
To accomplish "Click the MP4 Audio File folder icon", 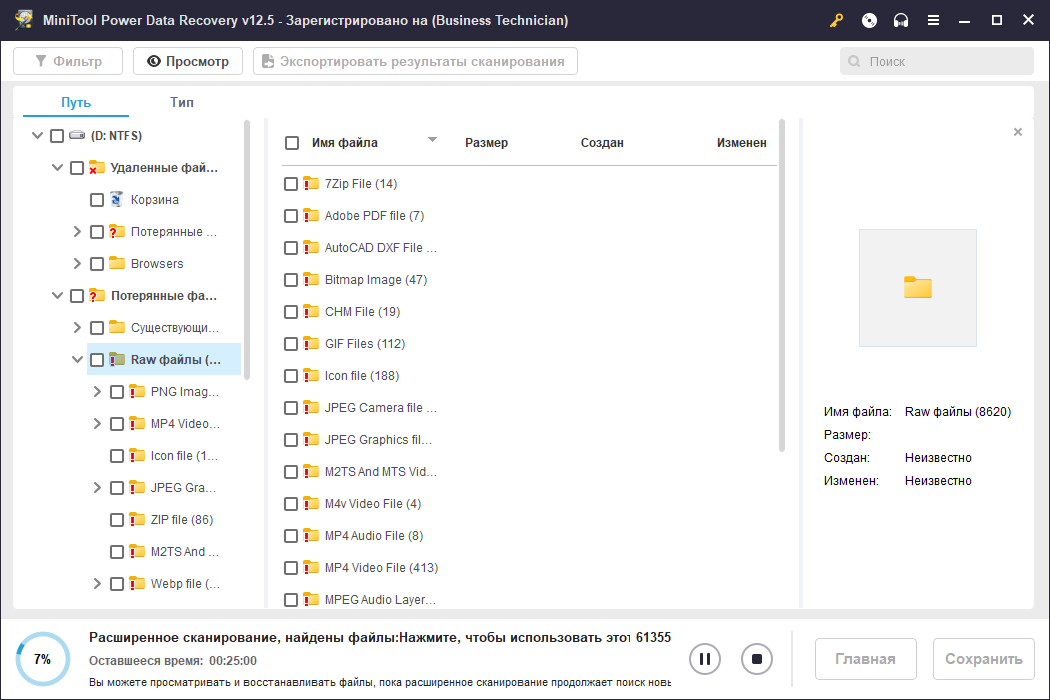I will click(311, 535).
